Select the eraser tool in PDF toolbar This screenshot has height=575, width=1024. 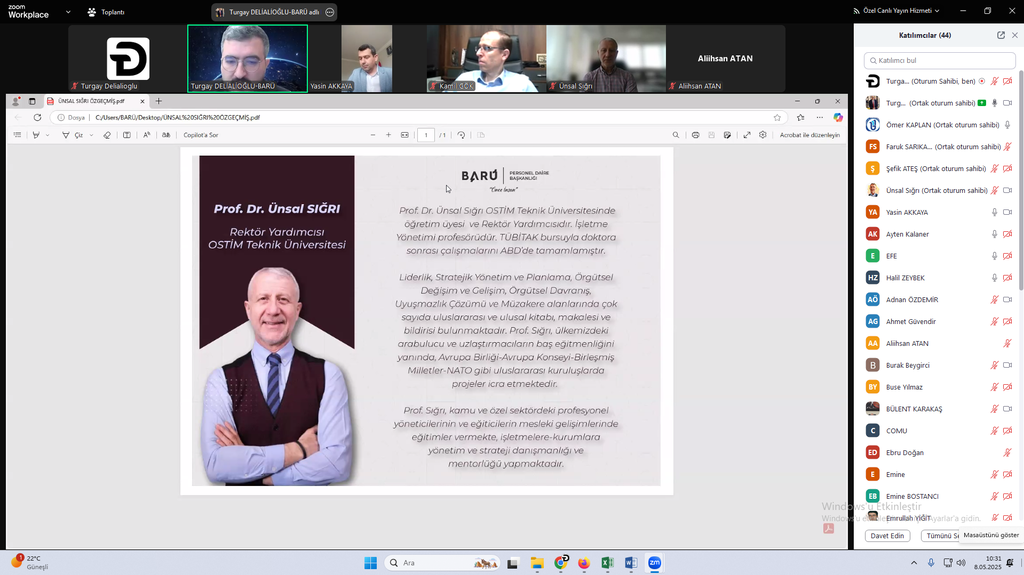click(x=107, y=135)
